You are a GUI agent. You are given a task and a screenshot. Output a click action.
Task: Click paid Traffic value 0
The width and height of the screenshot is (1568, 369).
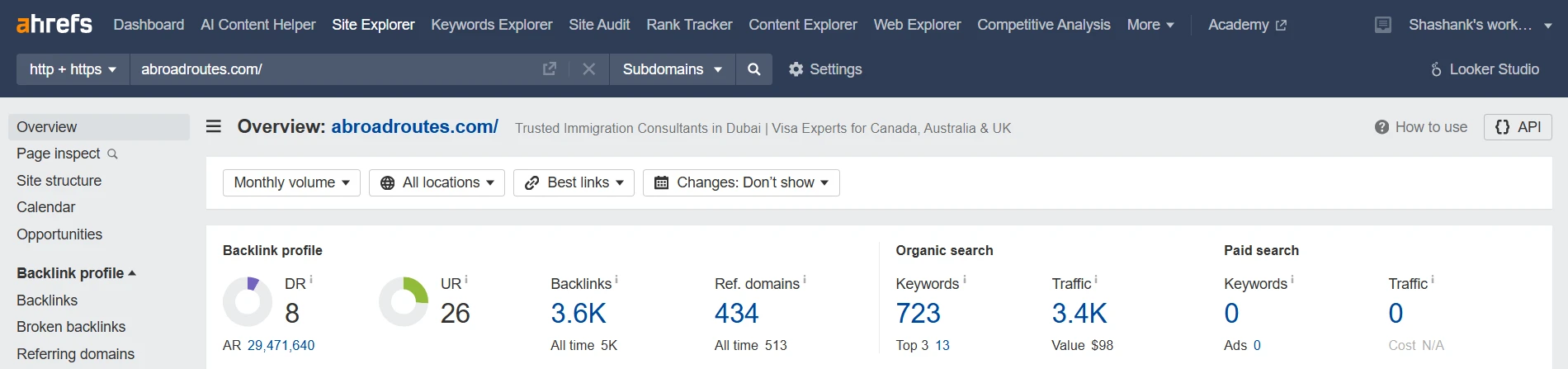coord(1396,314)
